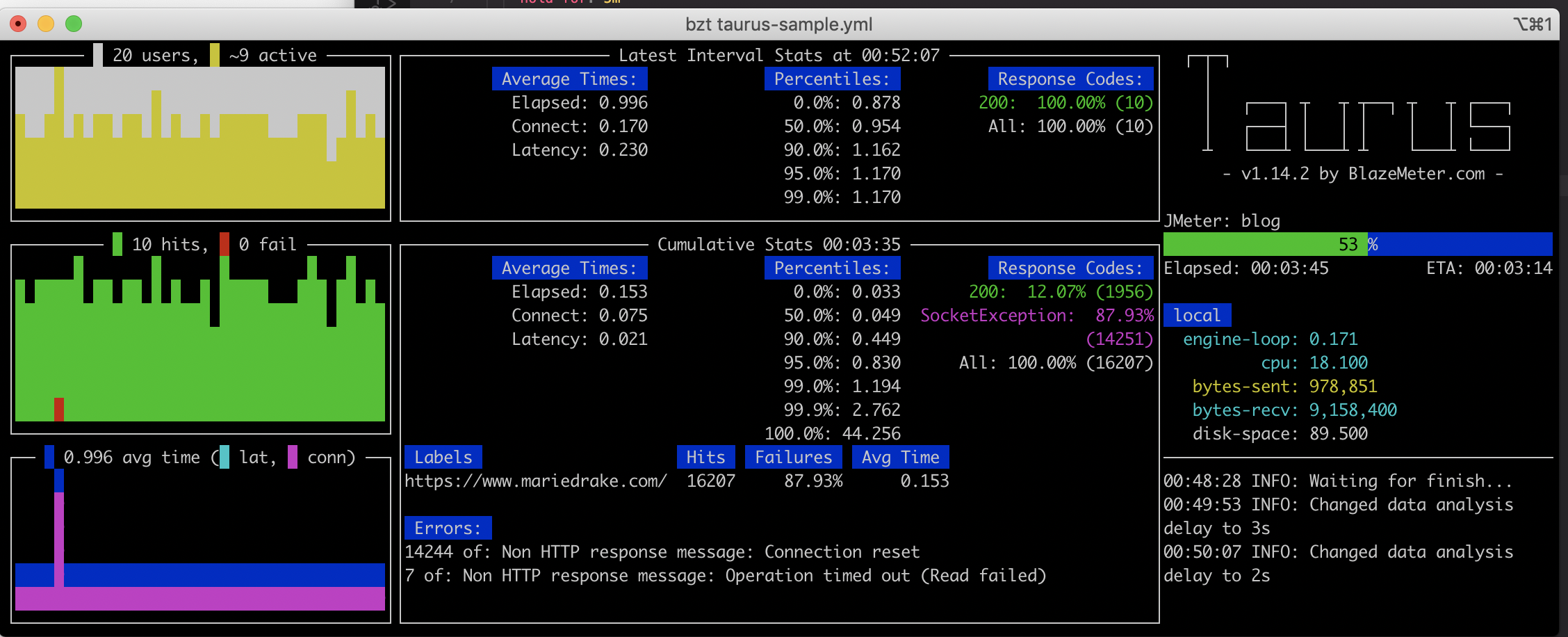Click the '0.996 avg time' chart title
This screenshot has height=637, width=1568.
[x=132, y=457]
